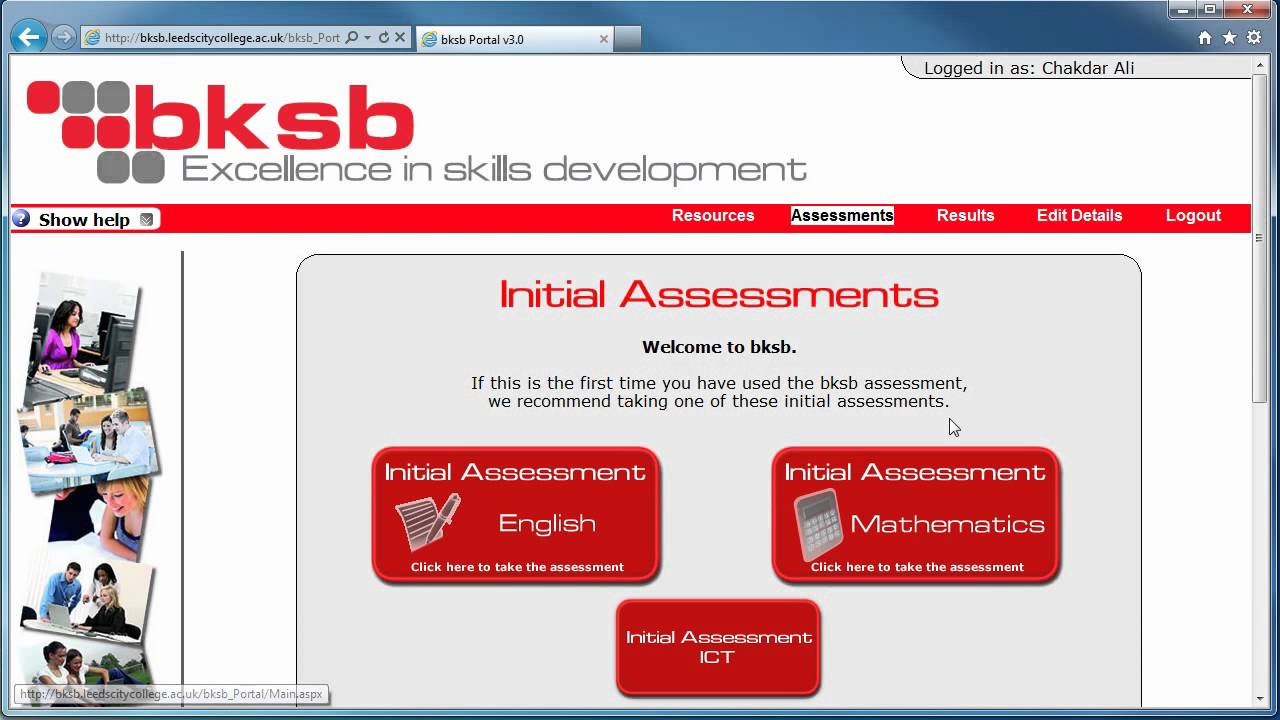Minimize the browser window
The height and width of the screenshot is (720, 1280).
pyautogui.click(x=1183, y=9)
